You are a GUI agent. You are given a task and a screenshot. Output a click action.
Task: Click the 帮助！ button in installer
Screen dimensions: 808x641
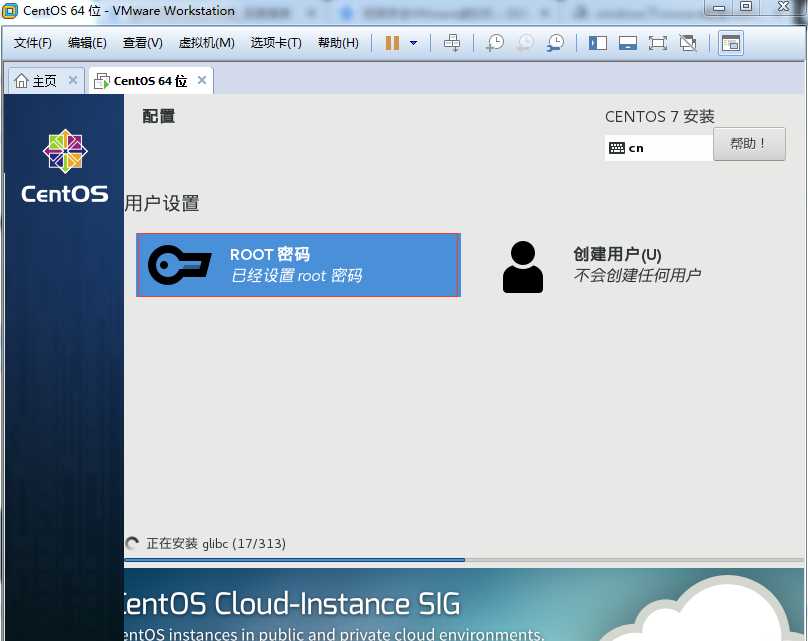click(749, 144)
